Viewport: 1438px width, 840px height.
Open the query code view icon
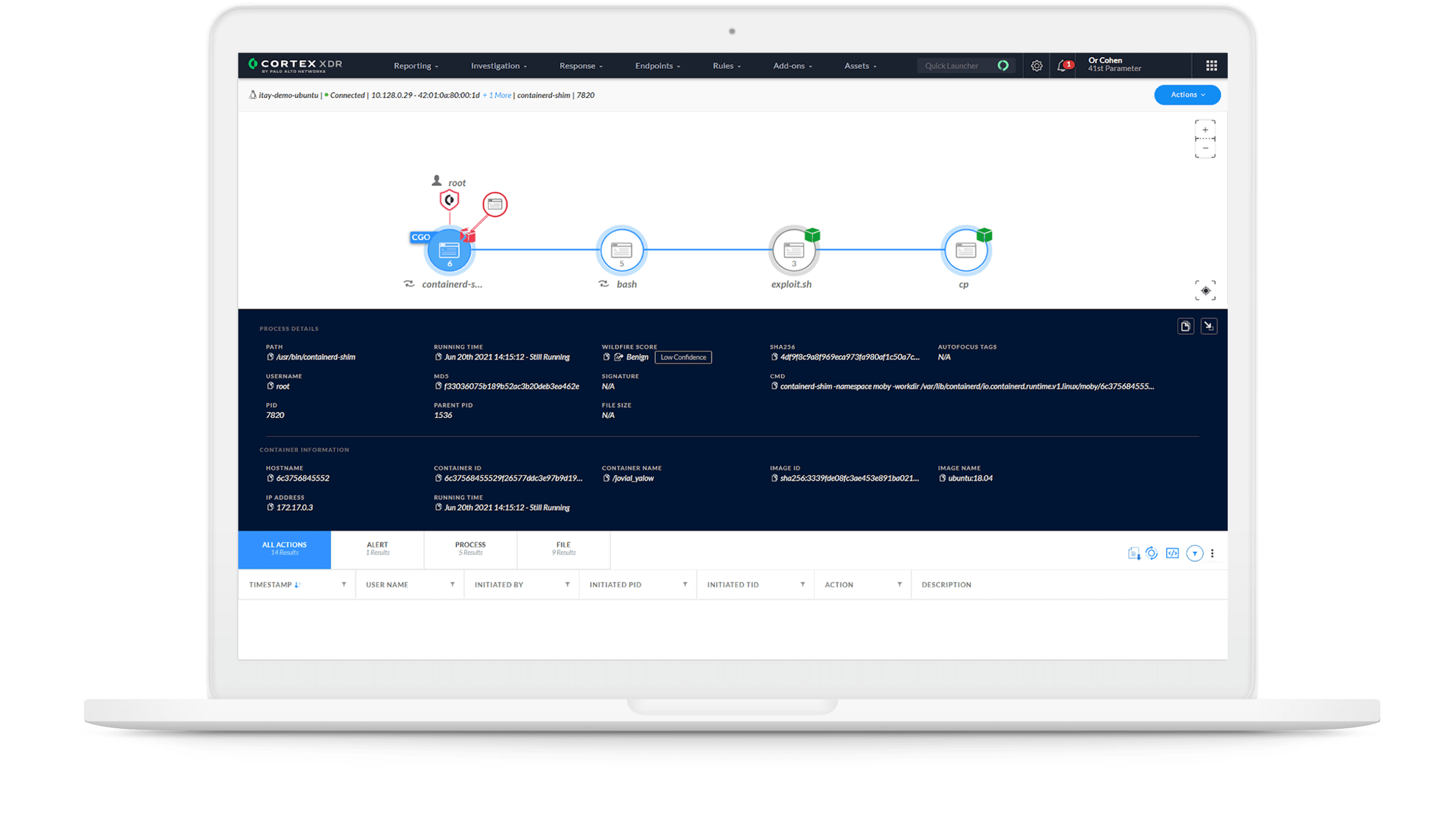[1172, 553]
